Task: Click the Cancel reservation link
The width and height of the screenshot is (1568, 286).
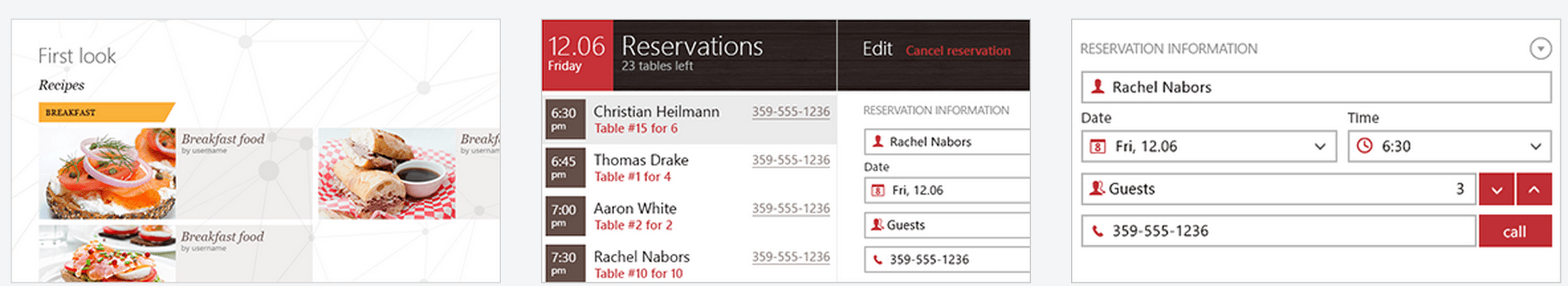Action: coord(958,50)
